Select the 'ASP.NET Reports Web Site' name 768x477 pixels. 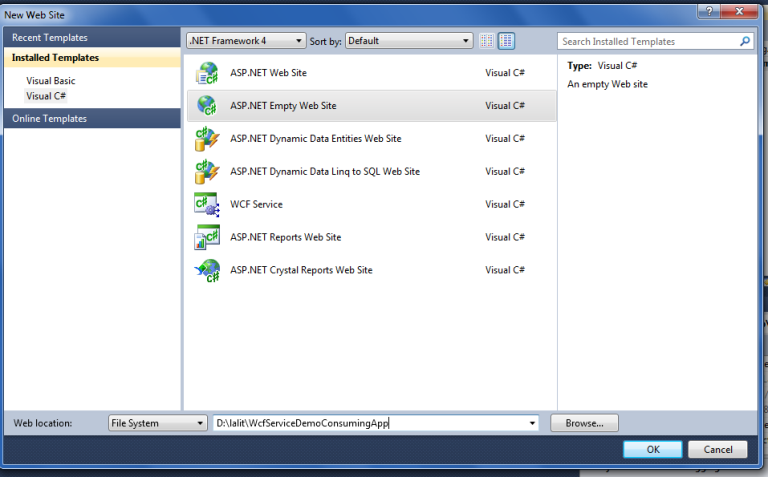[x=286, y=237]
